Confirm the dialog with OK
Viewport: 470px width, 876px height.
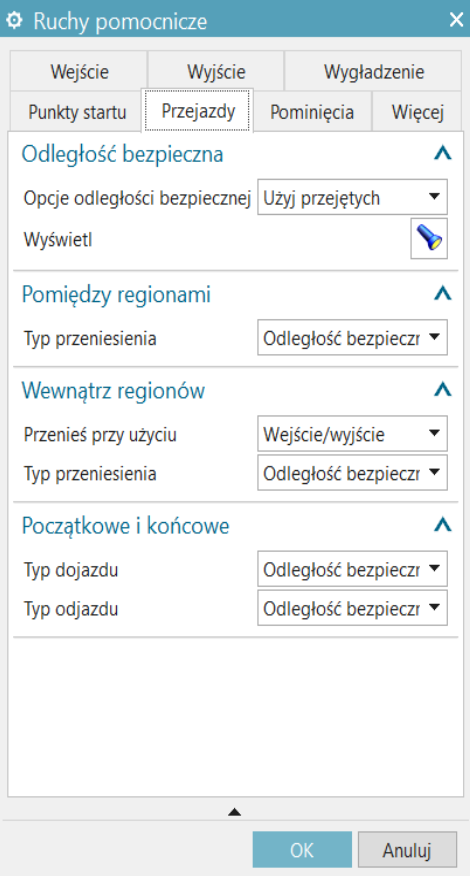tap(302, 850)
